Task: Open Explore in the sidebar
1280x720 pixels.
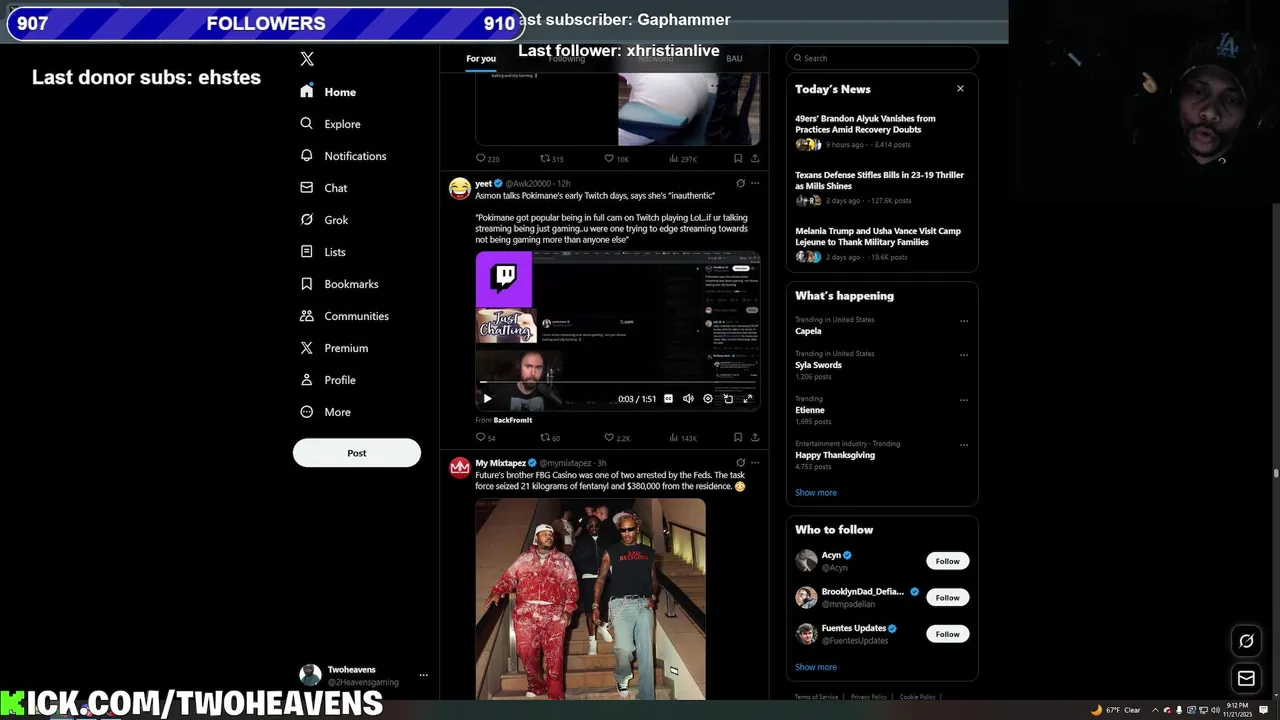Action: click(330, 124)
